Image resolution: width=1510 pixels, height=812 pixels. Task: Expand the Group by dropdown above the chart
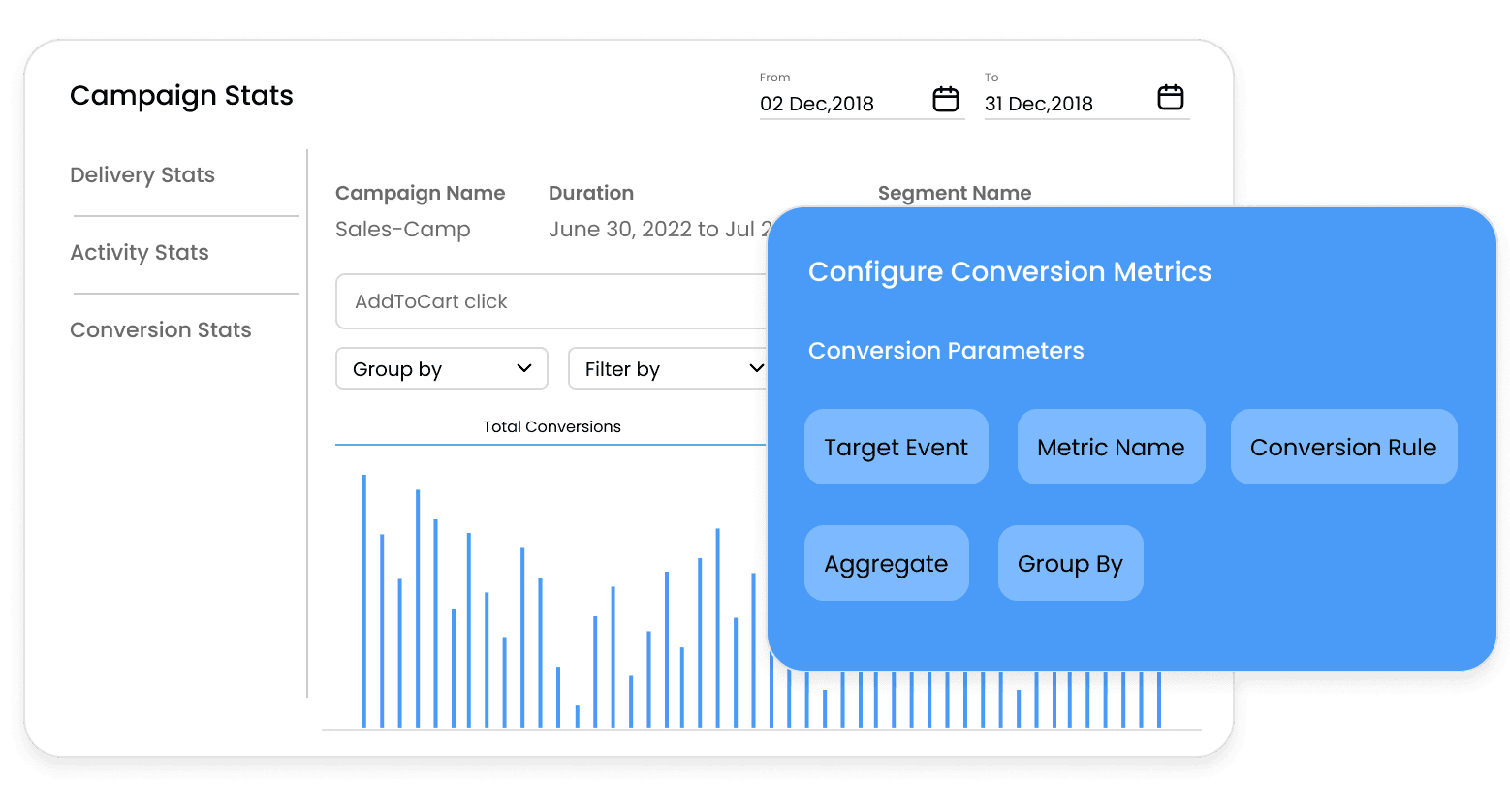pyautogui.click(x=442, y=369)
